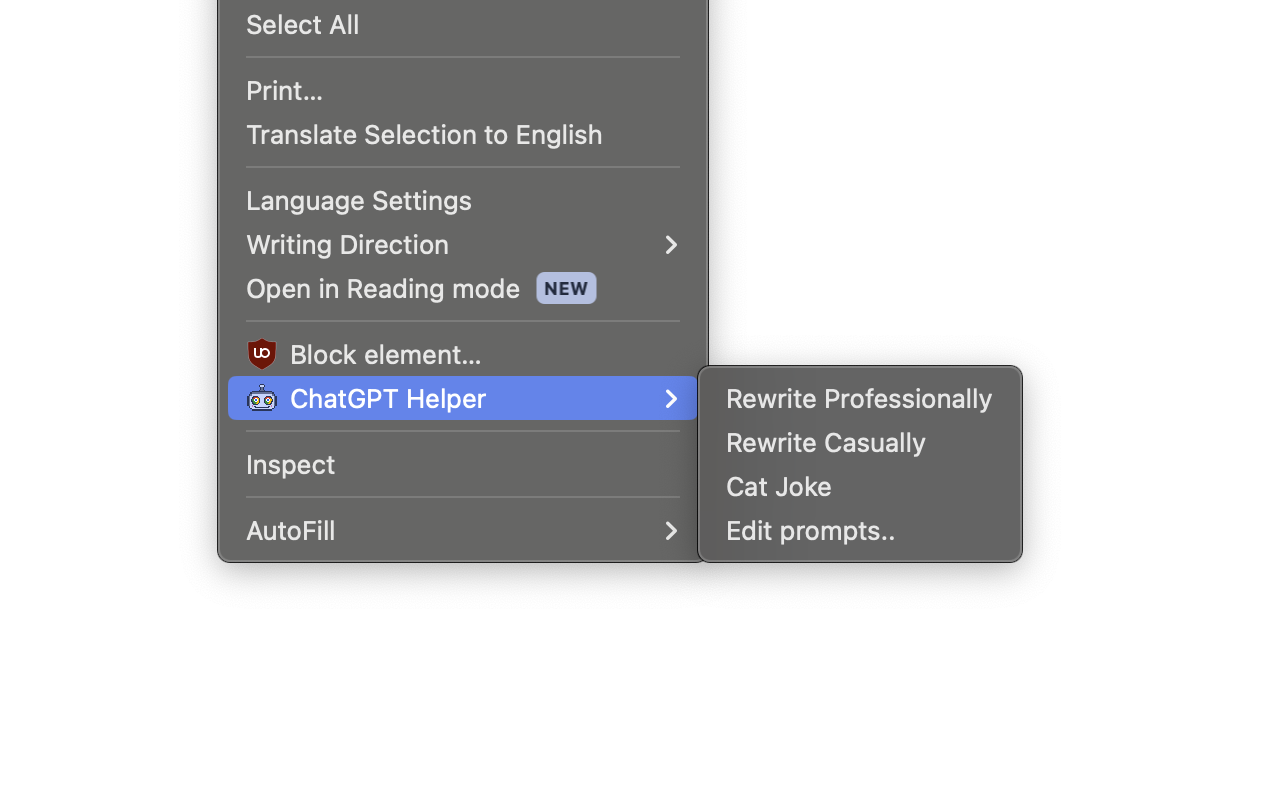Open the ChatGPT Helper submenu chevron

pos(670,398)
